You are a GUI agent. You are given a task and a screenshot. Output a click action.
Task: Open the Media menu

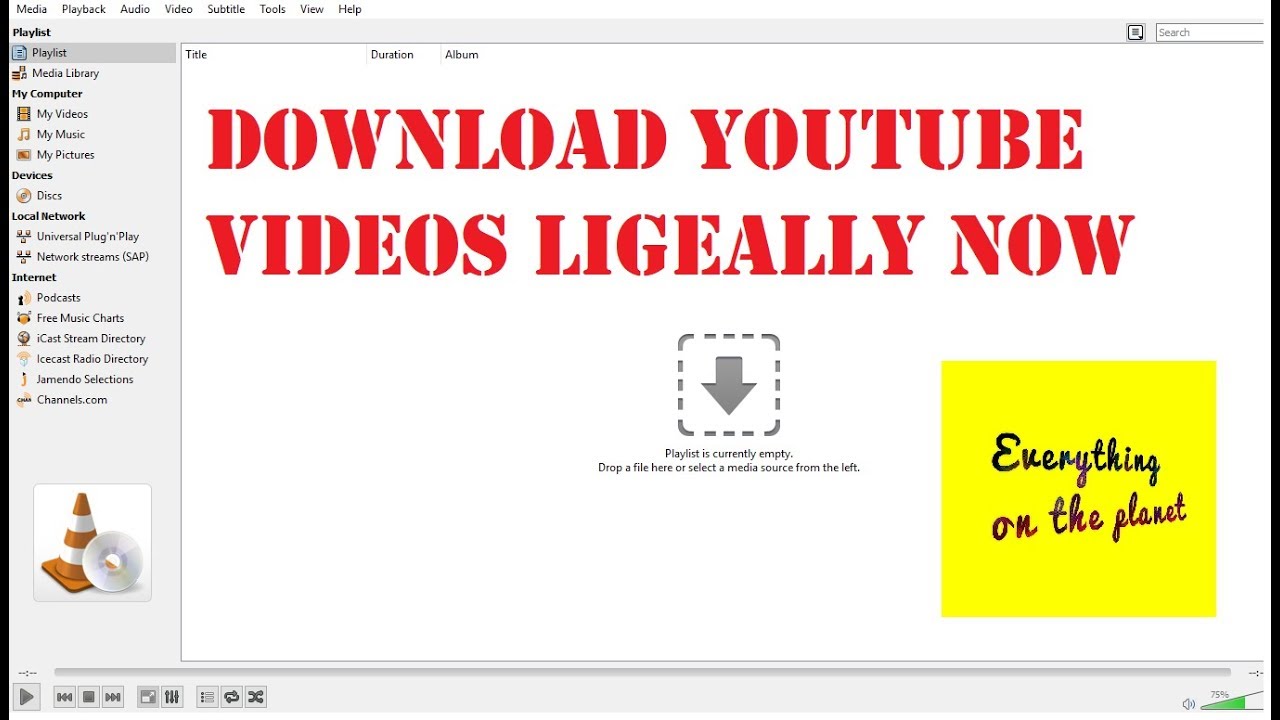pos(31,9)
